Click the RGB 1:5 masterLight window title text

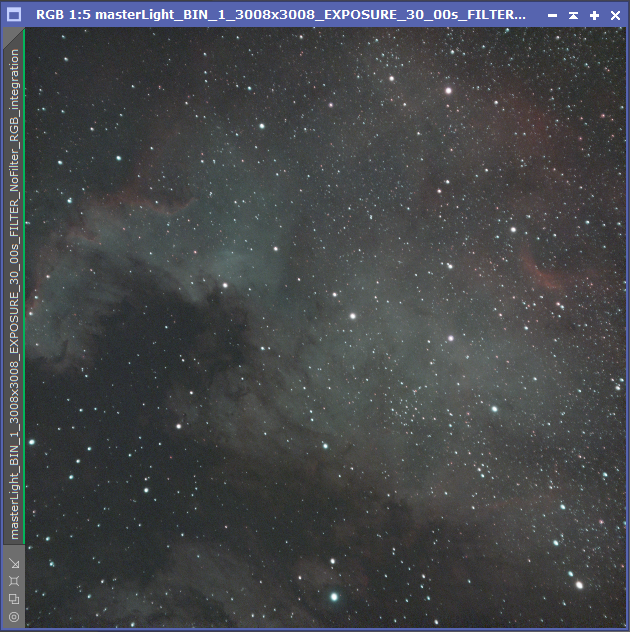281,15
